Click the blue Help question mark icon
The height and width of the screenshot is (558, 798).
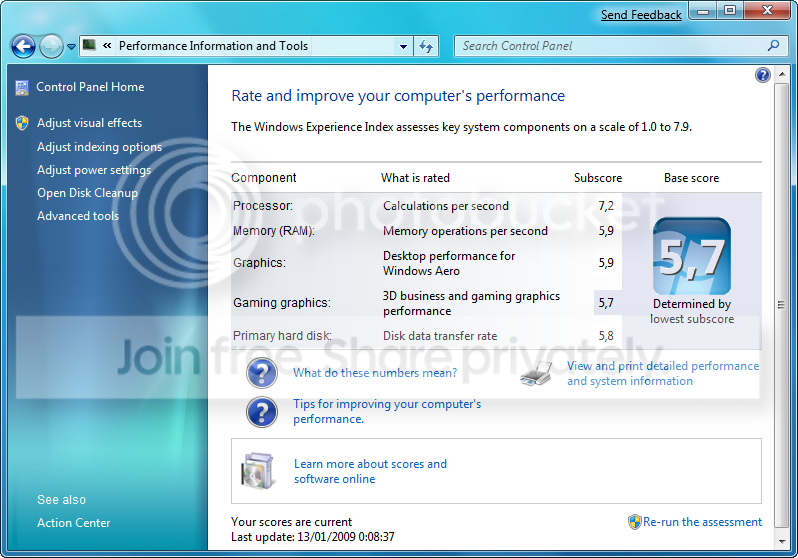762,75
